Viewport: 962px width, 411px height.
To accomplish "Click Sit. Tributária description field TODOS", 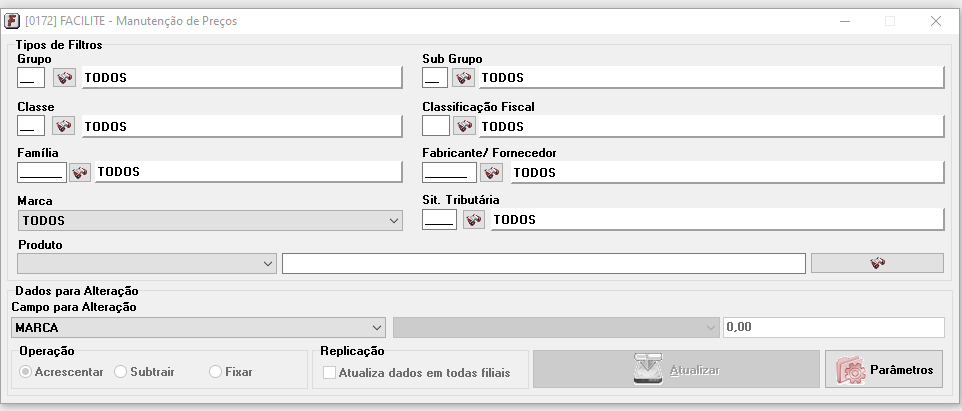I will (x=717, y=220).
